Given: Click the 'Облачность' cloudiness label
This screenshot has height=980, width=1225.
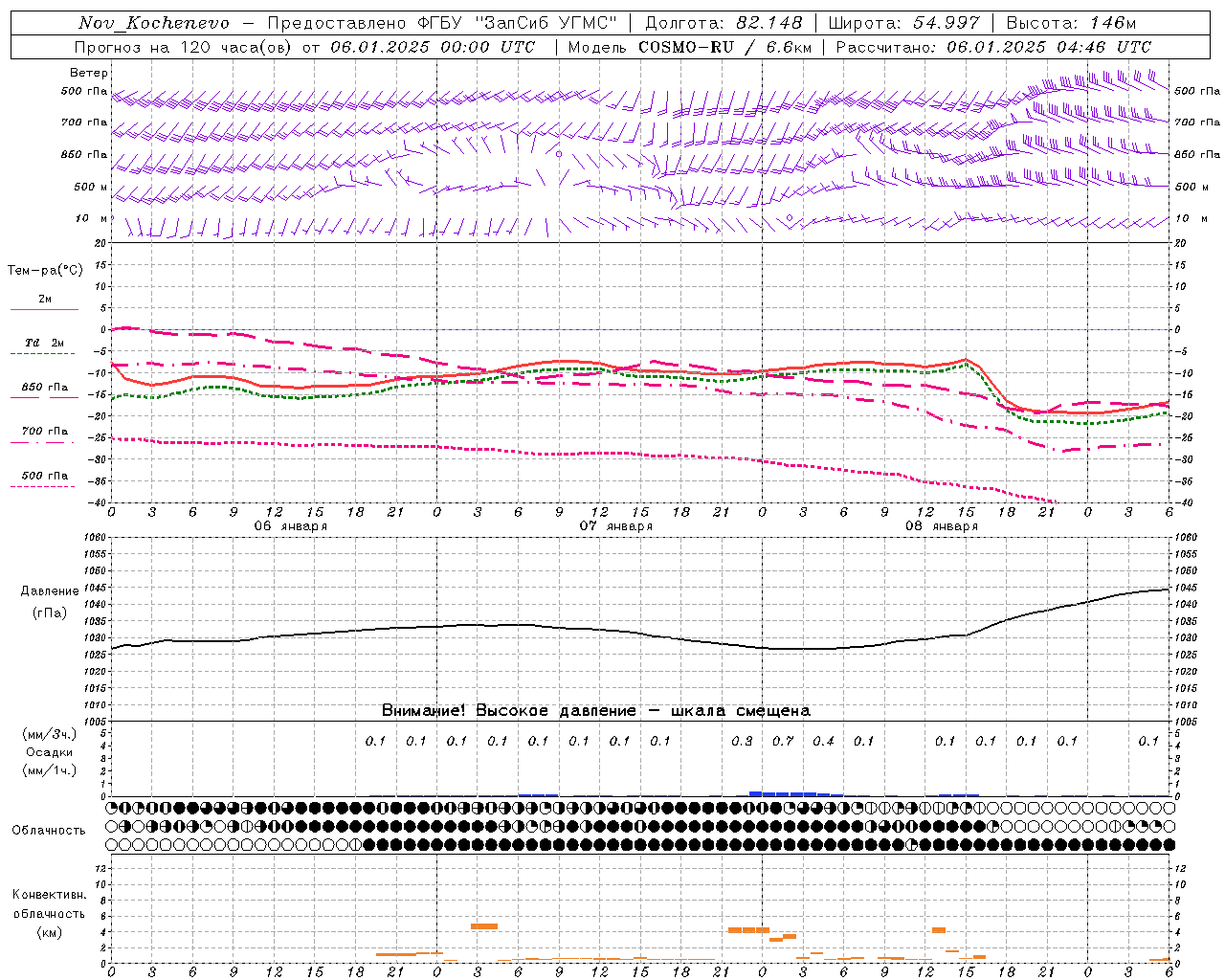Looking at the screenshot, I should click(49, 830).
